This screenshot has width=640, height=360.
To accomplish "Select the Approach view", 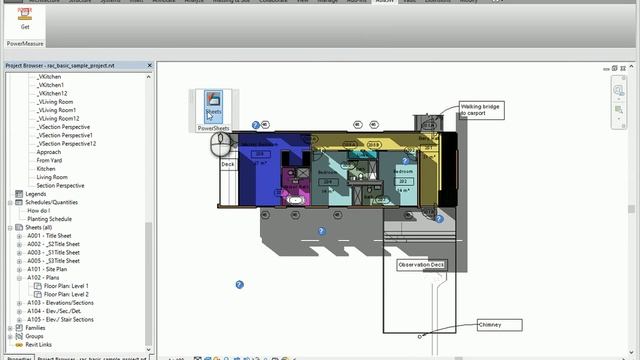I will pyautogui.click(x=49, y=152).
